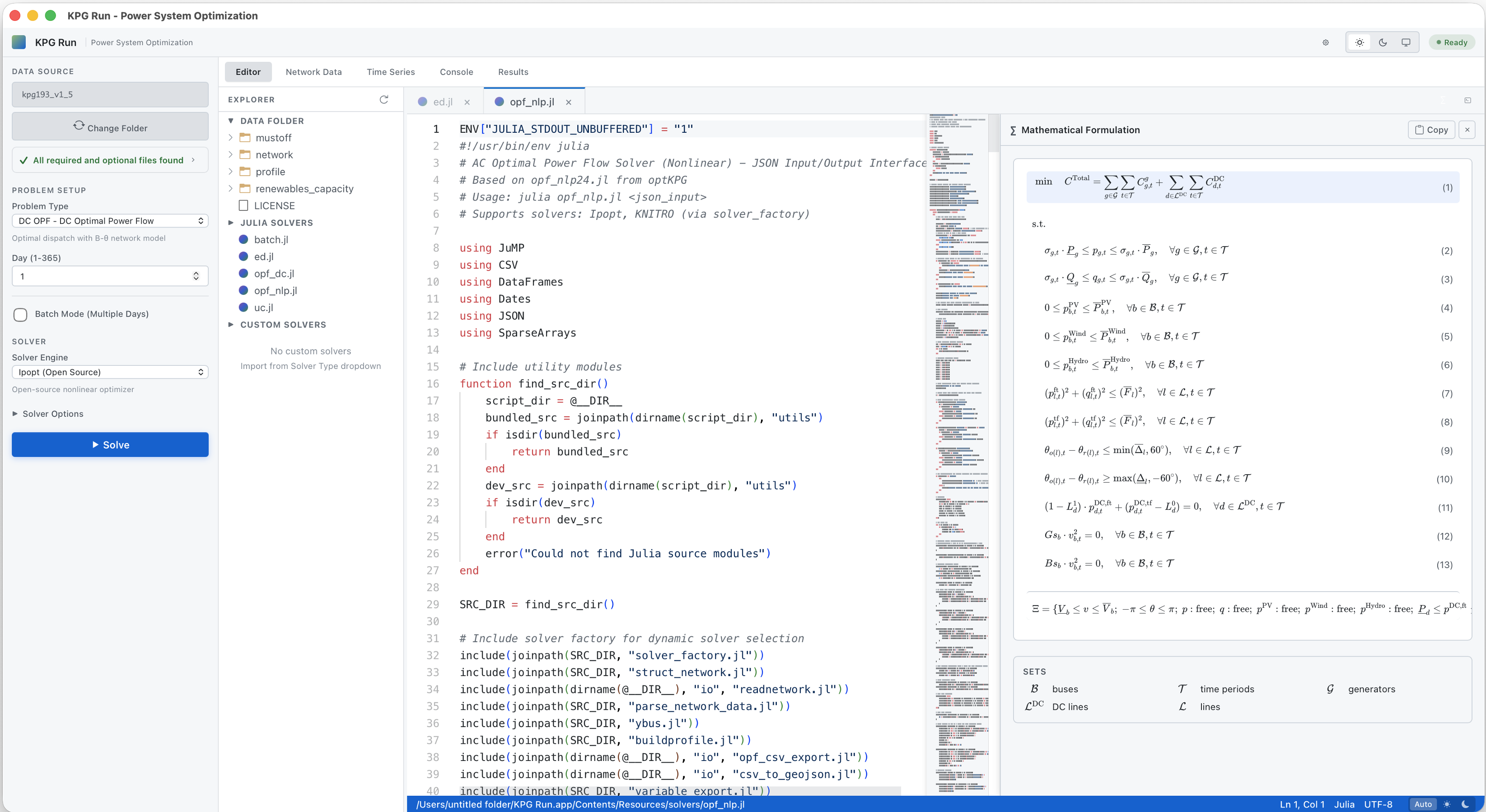Click the Copy formulation button
This screenshot has height=812, width=1486.
(x=1431, y=130)
